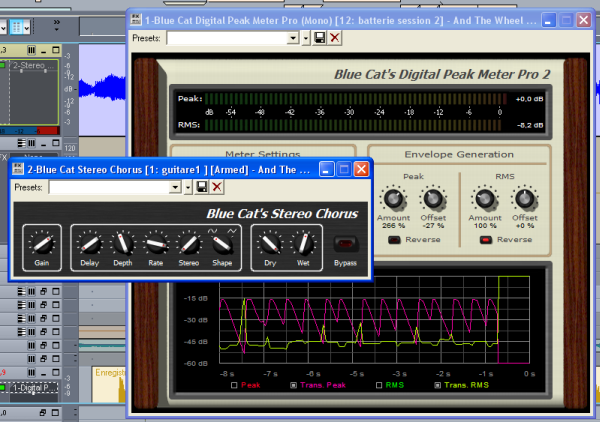This screenshot has height=422, width=600.
Task: Click the Wet knob in Stereo Chorus
Action: coord(303,244)
